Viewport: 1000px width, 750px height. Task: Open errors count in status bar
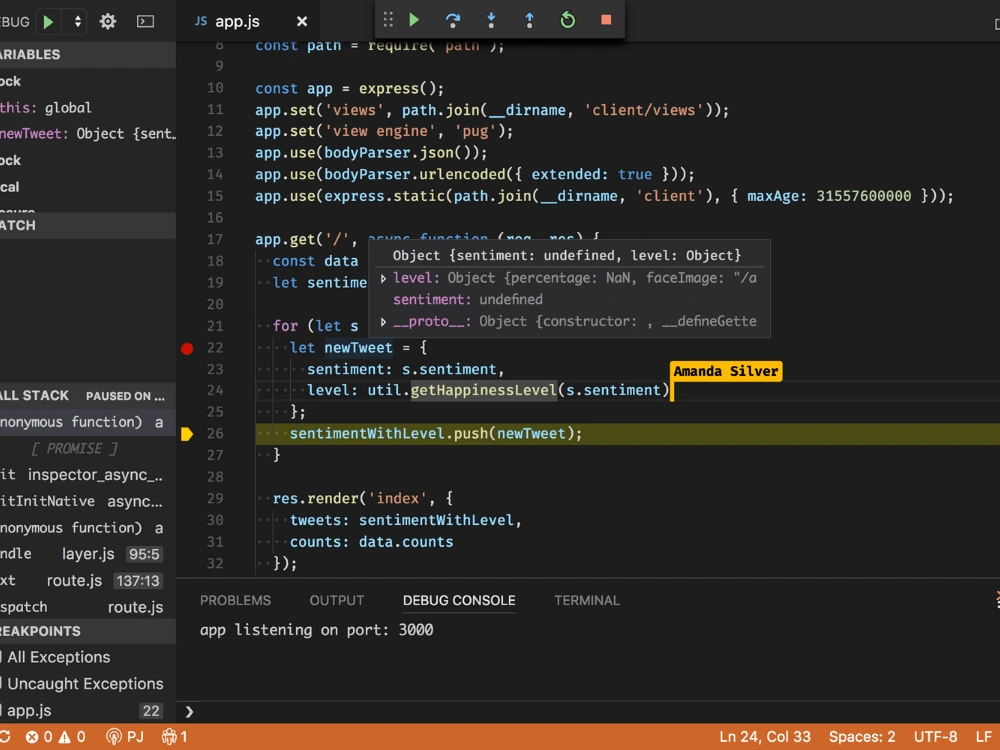click(40, 737)
